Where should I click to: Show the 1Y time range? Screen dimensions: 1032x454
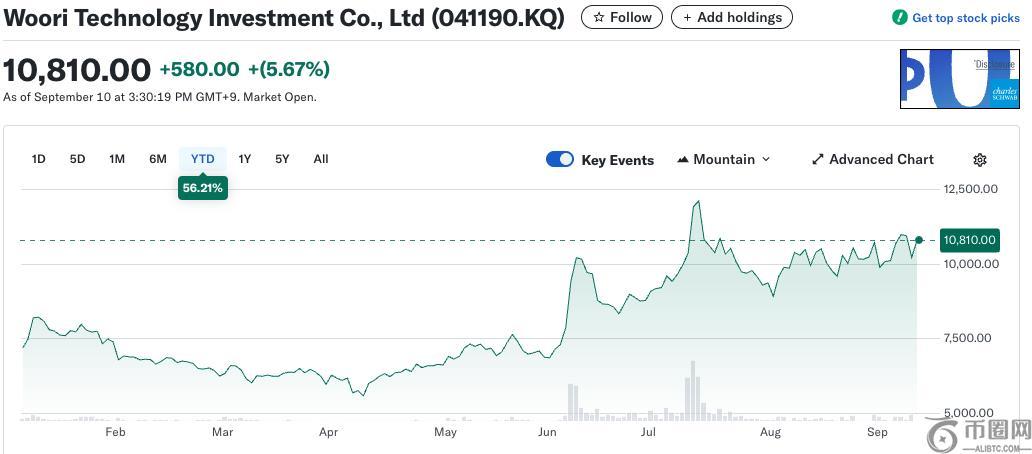(x=245, y=159)
